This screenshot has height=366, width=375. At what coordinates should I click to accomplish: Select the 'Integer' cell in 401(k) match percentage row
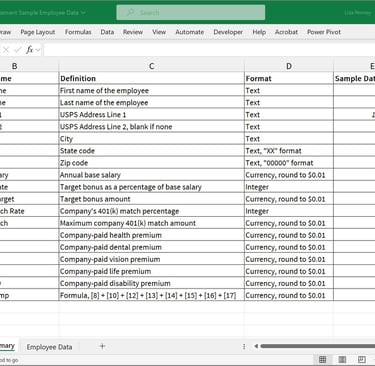(289, 211)
